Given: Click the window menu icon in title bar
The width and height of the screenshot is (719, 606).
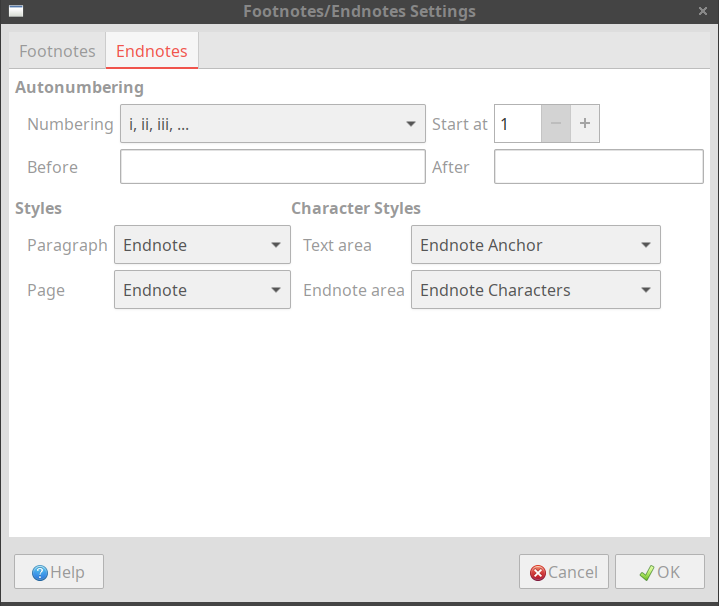Looking at the screenshot, I should (x=16, y=11).
